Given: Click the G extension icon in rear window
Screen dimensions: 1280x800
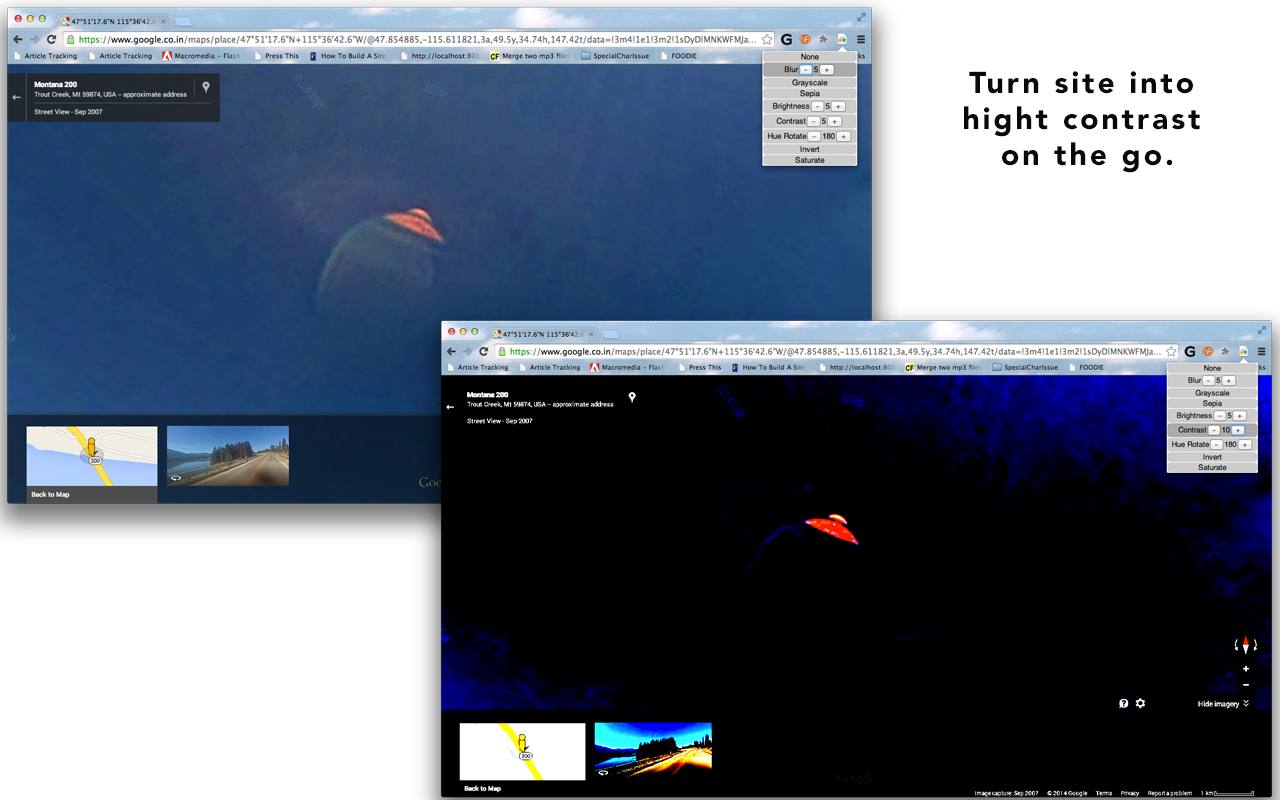Looking at the screenshot, I should (x=786, y=39).
